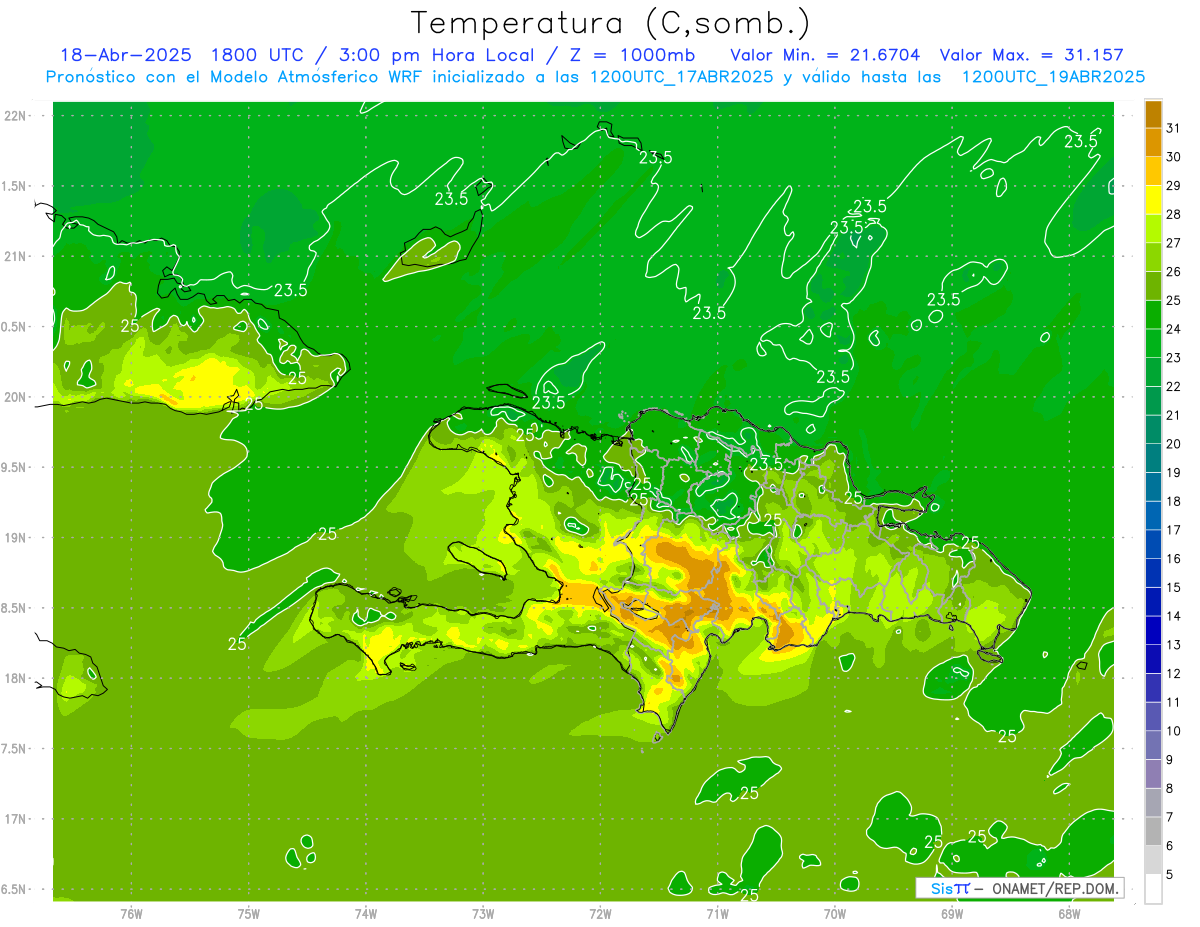This screenshot has height=927, width=1200.
Task: Click the gray colorbar segment between 6 and 7
Action: tap(1153, 831)
